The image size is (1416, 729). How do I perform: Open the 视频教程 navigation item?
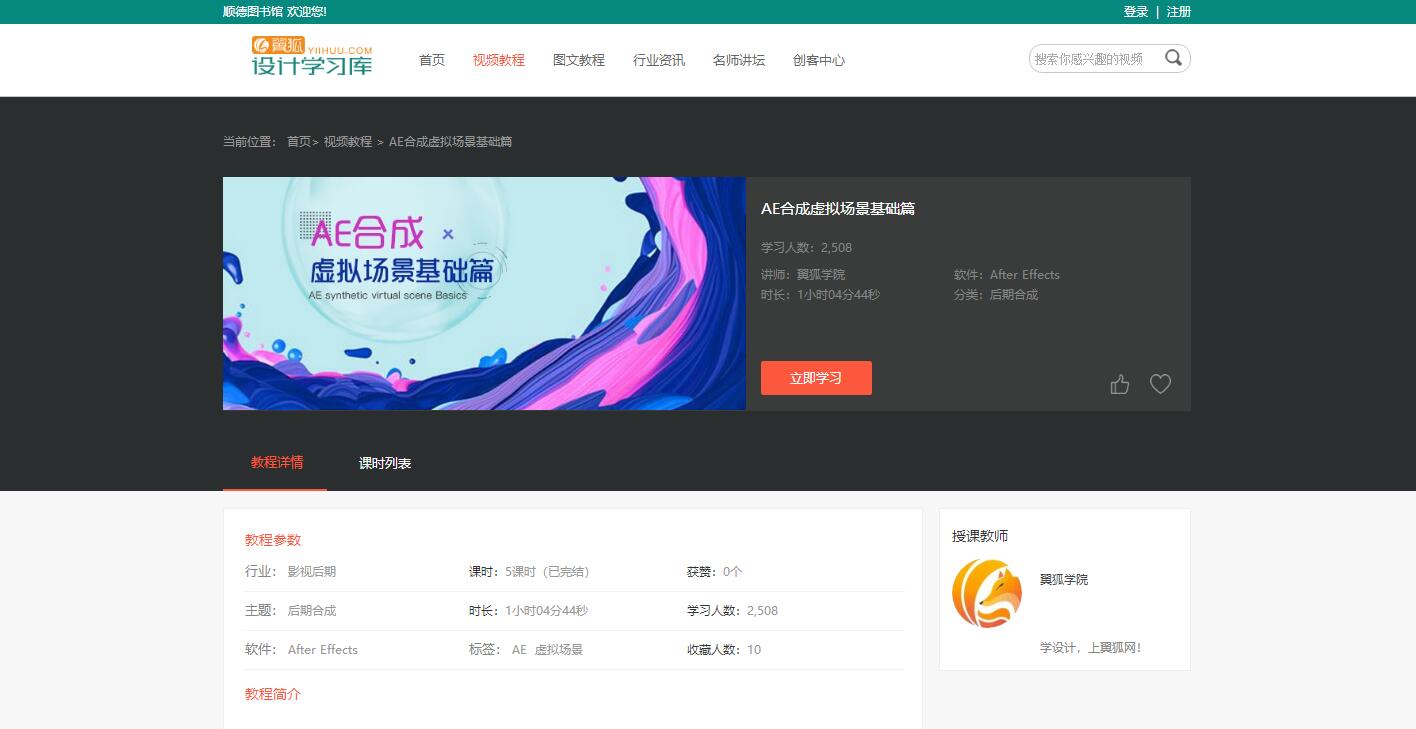(x=499, y=60)
